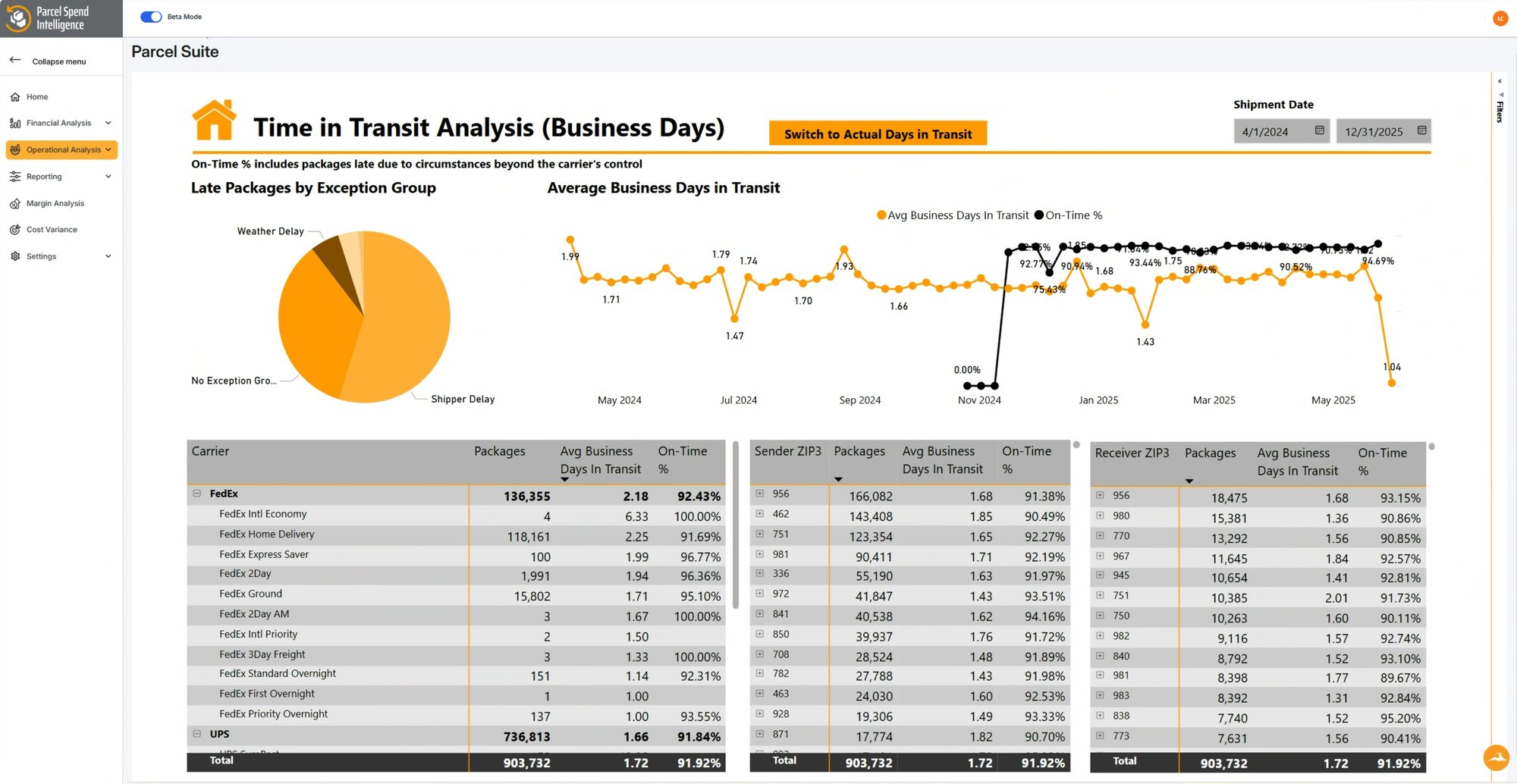The width and height of the screenshot is (1517, 784).
Task: Click Switch to Actual Days in Transit
Action: pyautogui.click(x=878, y=133)
